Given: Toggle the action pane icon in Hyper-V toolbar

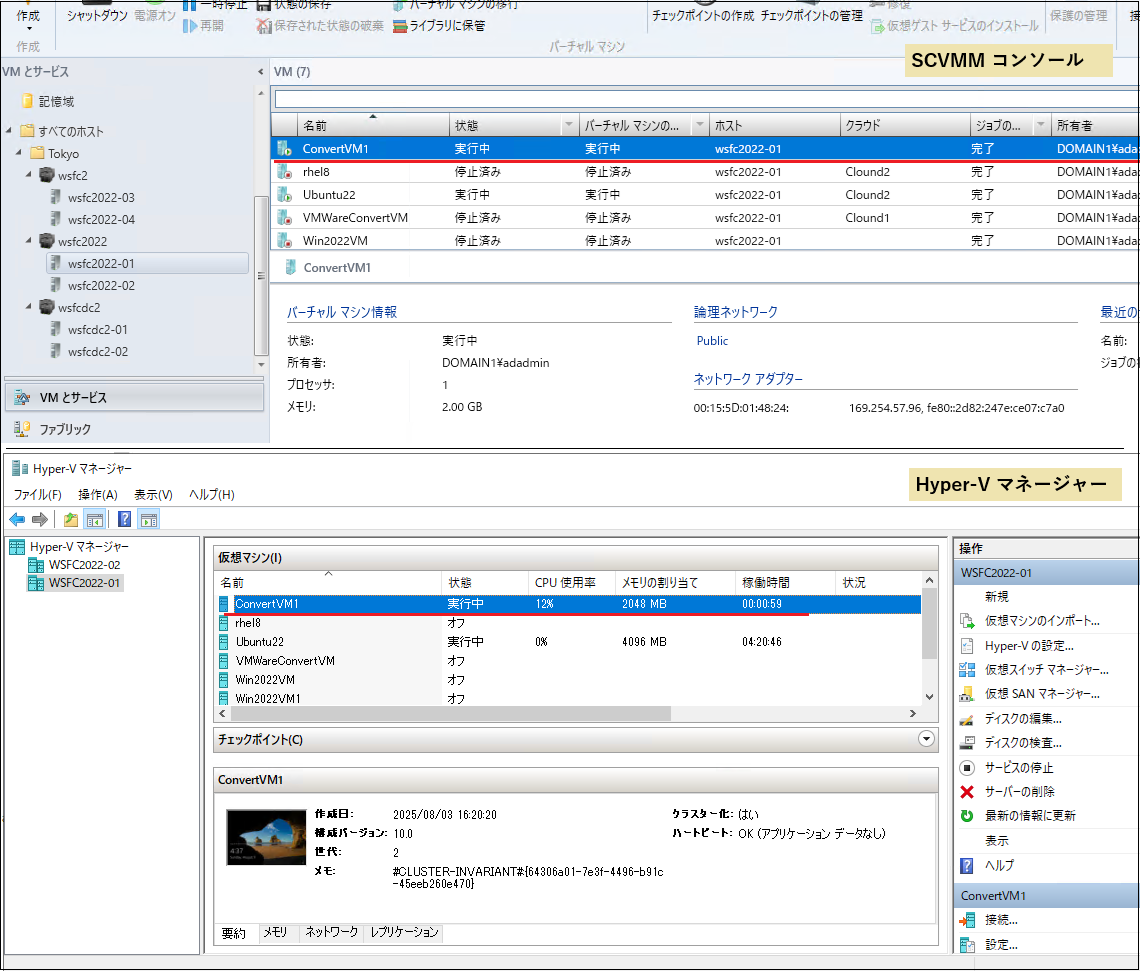Looking at the screenshot, I should pos(149,519).
